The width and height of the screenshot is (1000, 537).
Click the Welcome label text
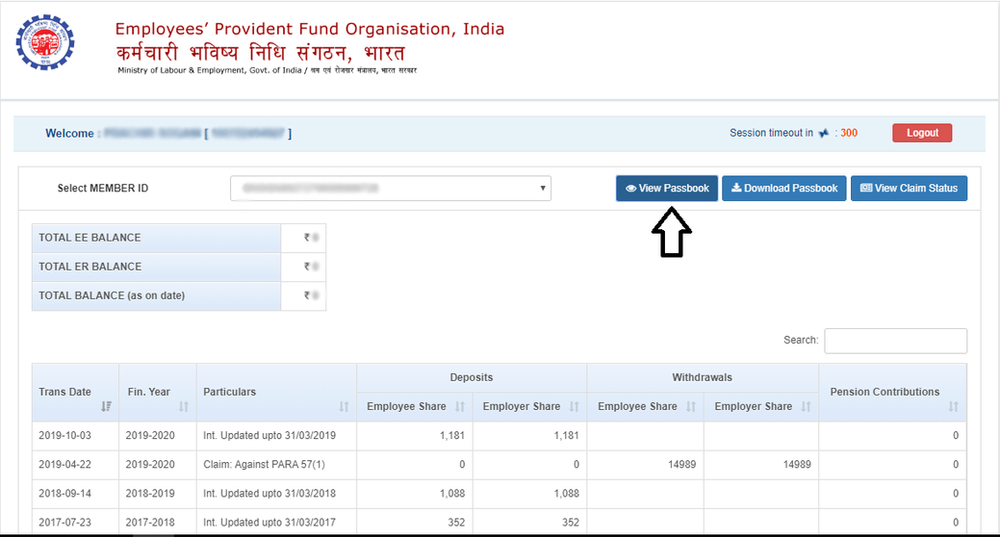click(x=70, y=133)
